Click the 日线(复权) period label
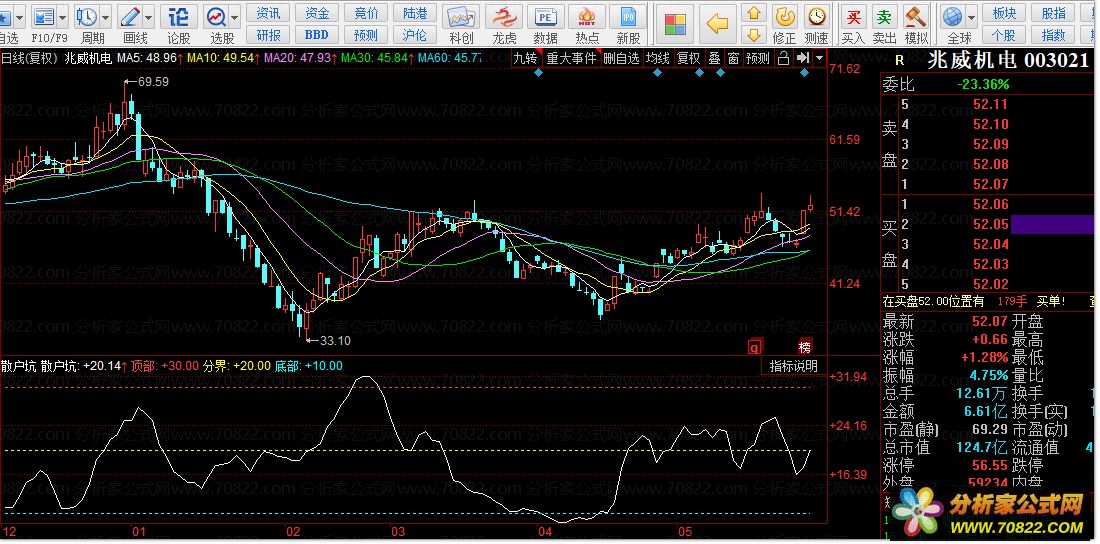 (29, 58)
